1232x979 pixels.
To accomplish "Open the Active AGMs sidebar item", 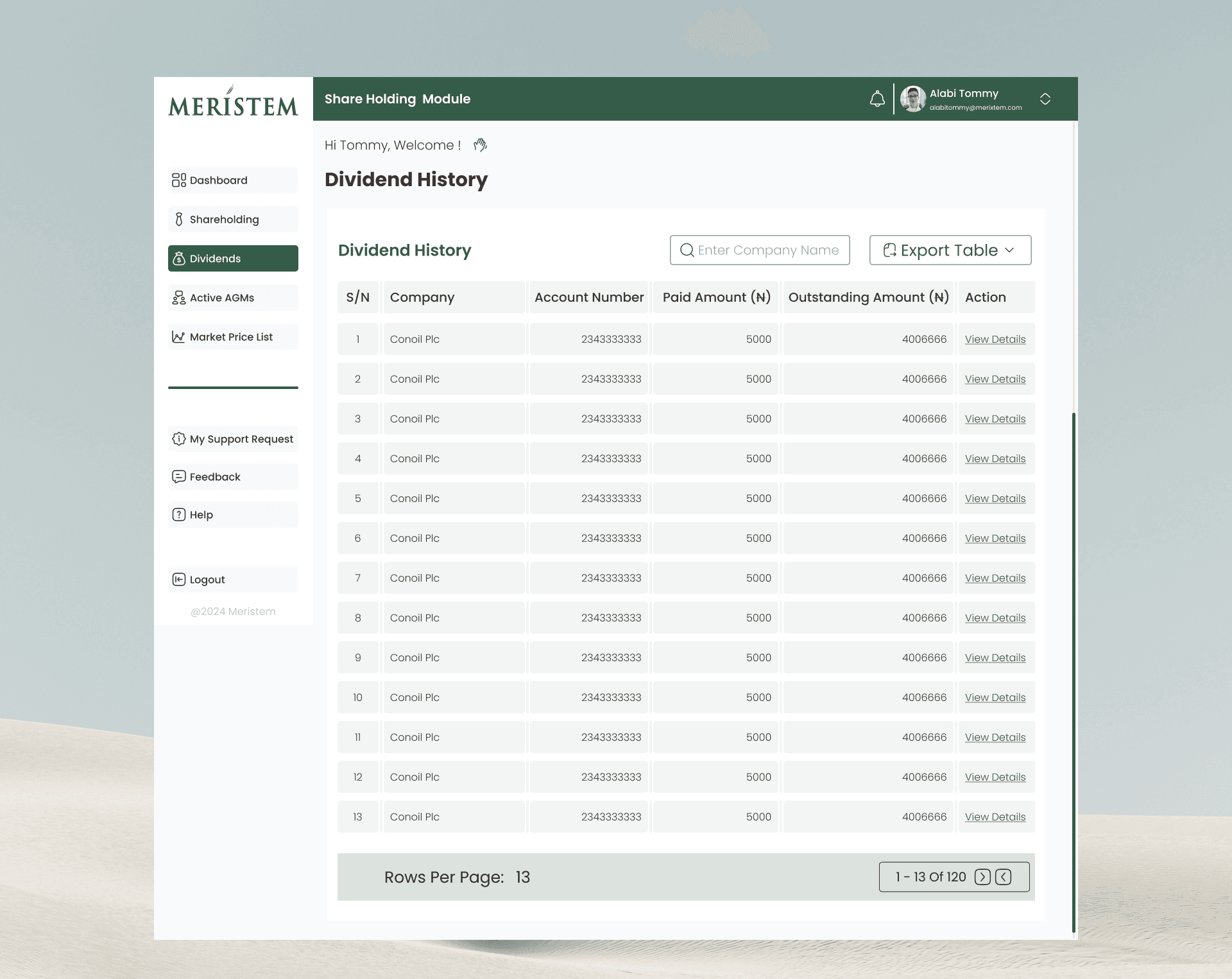I will 221,298.
